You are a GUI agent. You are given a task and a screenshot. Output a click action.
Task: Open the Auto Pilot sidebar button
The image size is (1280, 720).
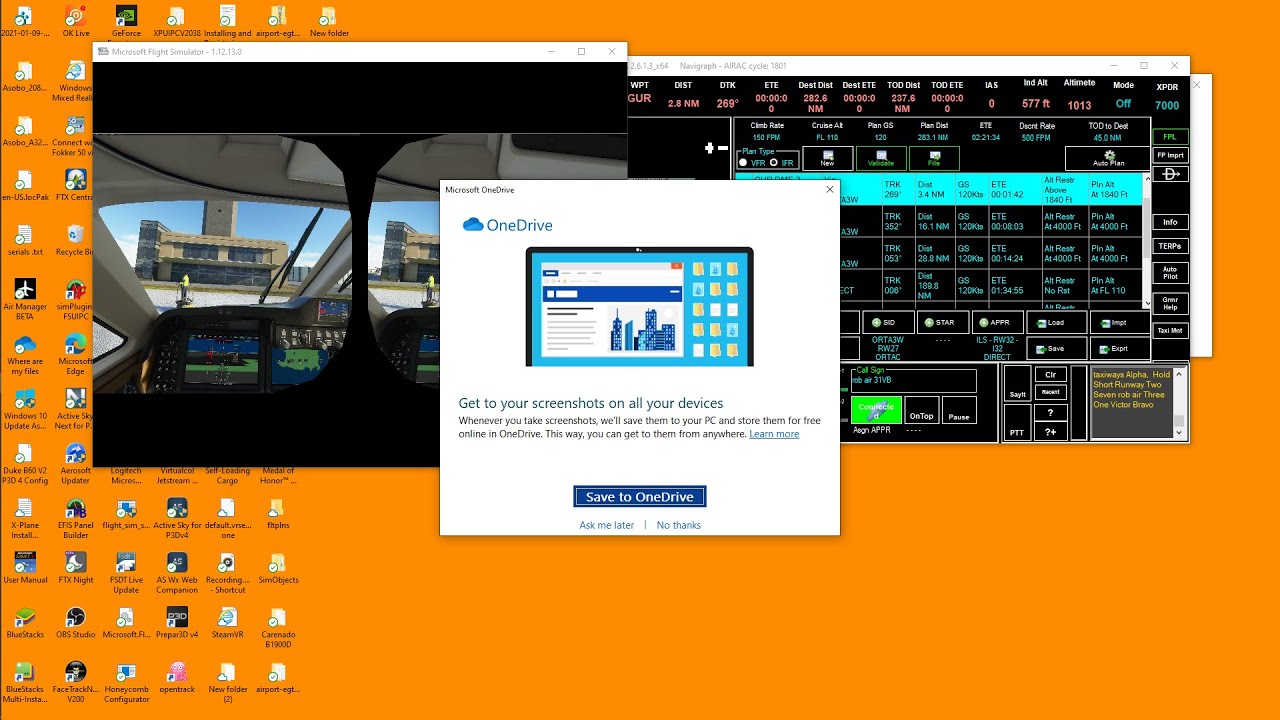click(1170, 273)
